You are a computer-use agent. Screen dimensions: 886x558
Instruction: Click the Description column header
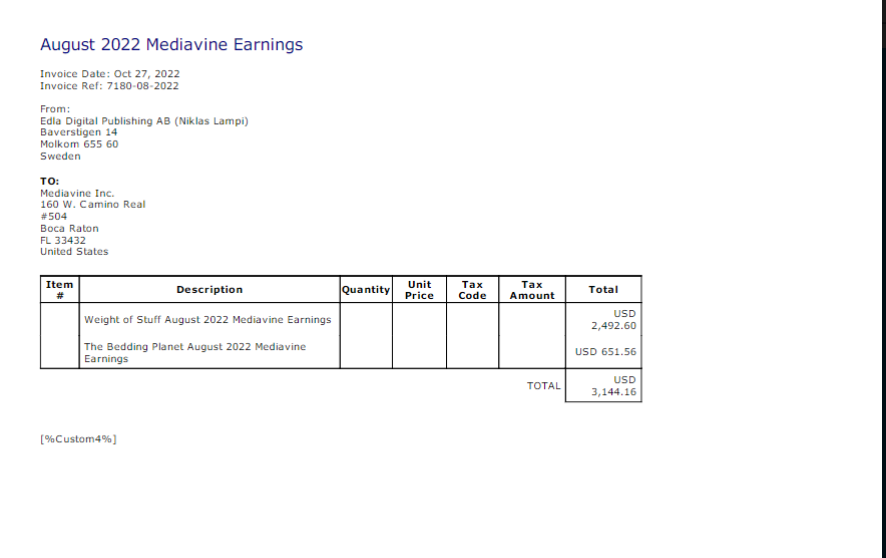coord(209,290)
